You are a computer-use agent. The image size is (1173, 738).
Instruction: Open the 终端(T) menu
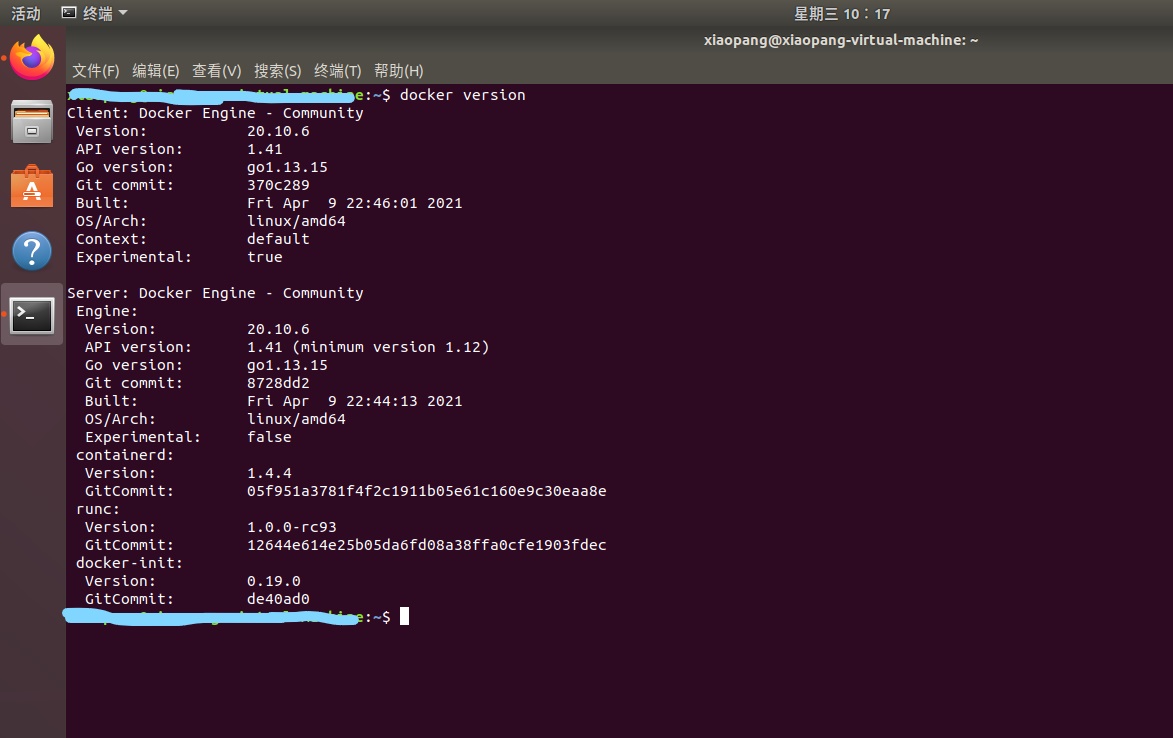[336, 70]
